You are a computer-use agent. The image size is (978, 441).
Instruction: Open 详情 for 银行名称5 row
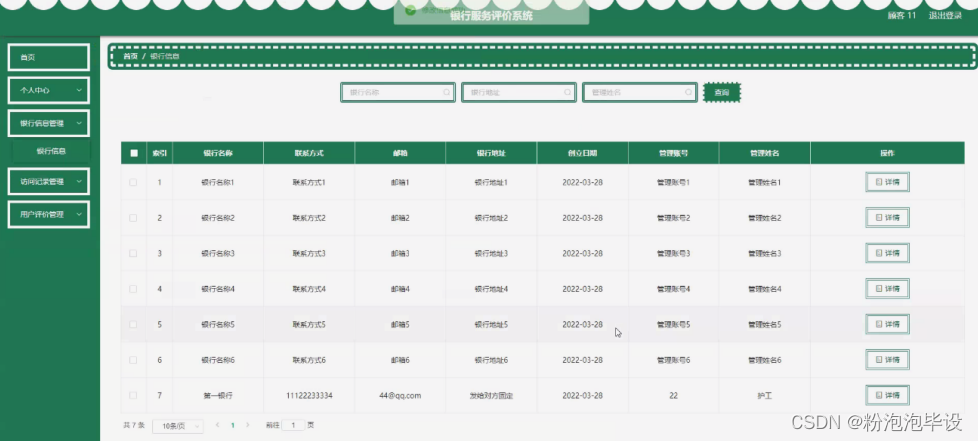click(x=888, y=324)
